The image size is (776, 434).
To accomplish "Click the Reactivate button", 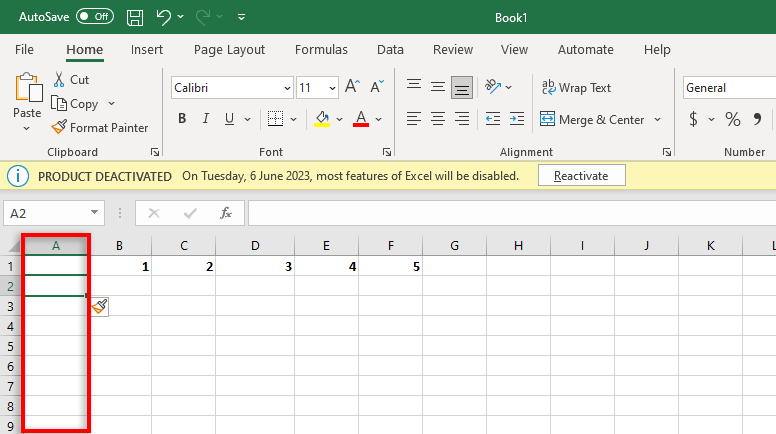I will 581,175.
